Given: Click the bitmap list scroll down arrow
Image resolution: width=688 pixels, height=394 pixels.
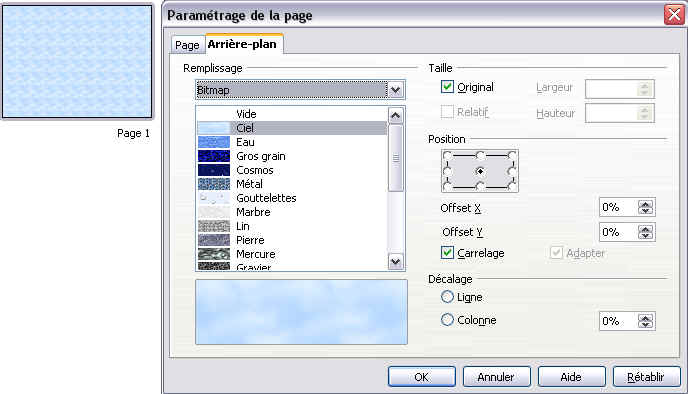Looking at the screenshot, I should pyautogui.click(x=395, y=262).
